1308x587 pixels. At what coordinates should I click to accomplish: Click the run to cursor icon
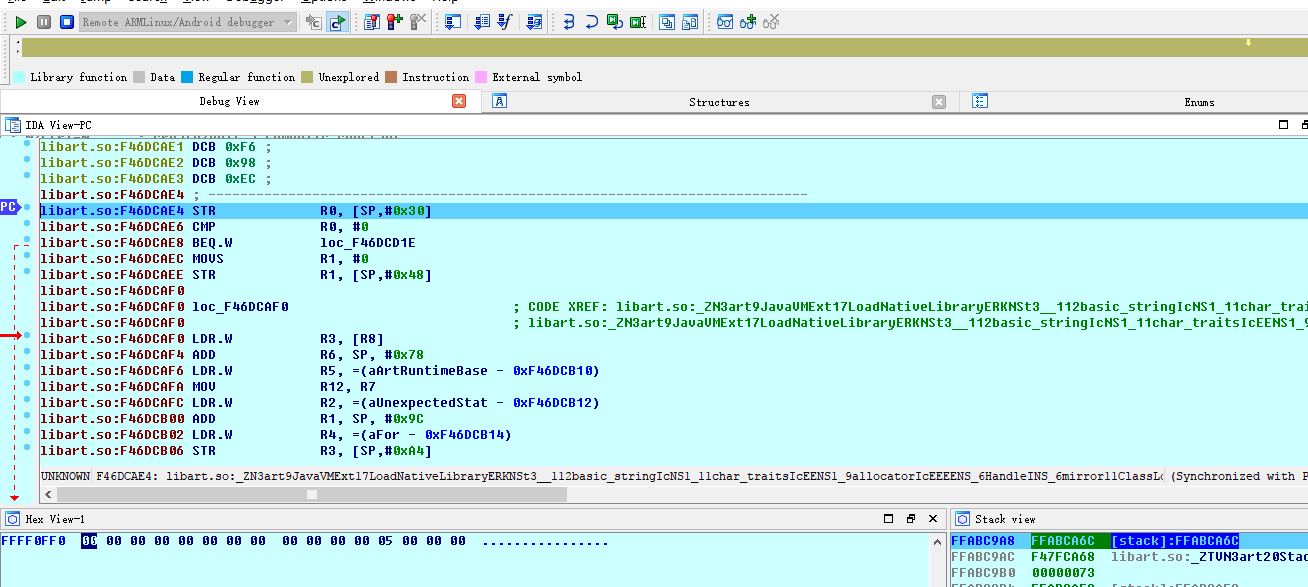[637, 22]
